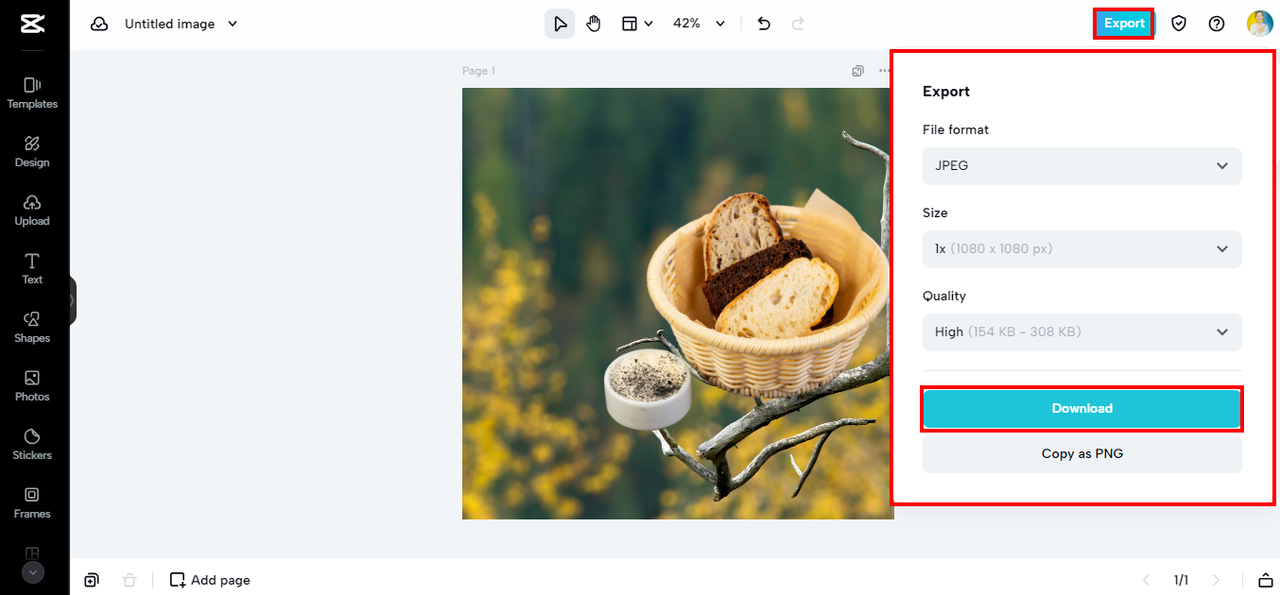The image size is (1280, 595).
Task: Click the 1/1 page indicator
Action: 1181,580
